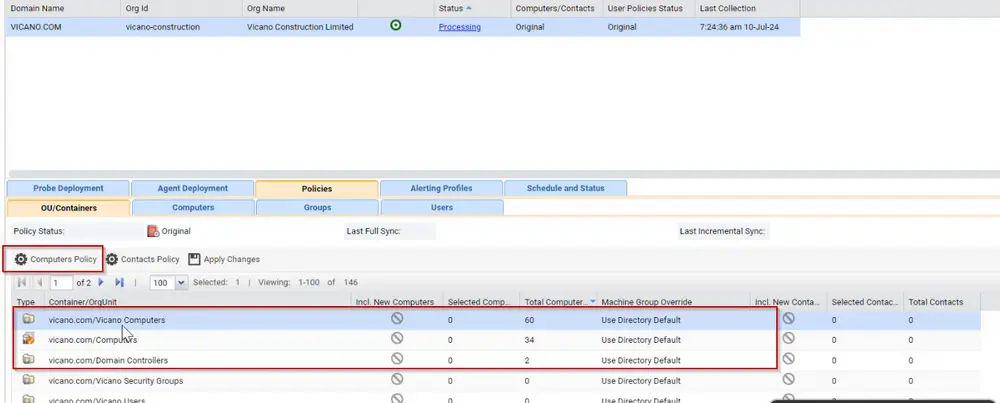Open the Schedule and Status tab
Image resolution: width=1000 pixels, height=403 pixels.
(566, 188)
